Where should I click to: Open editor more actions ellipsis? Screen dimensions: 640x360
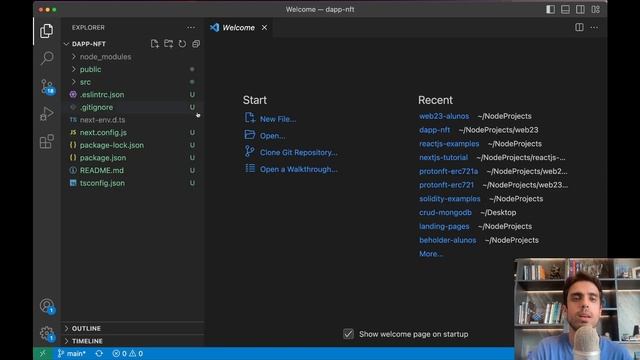pos(594,27)
